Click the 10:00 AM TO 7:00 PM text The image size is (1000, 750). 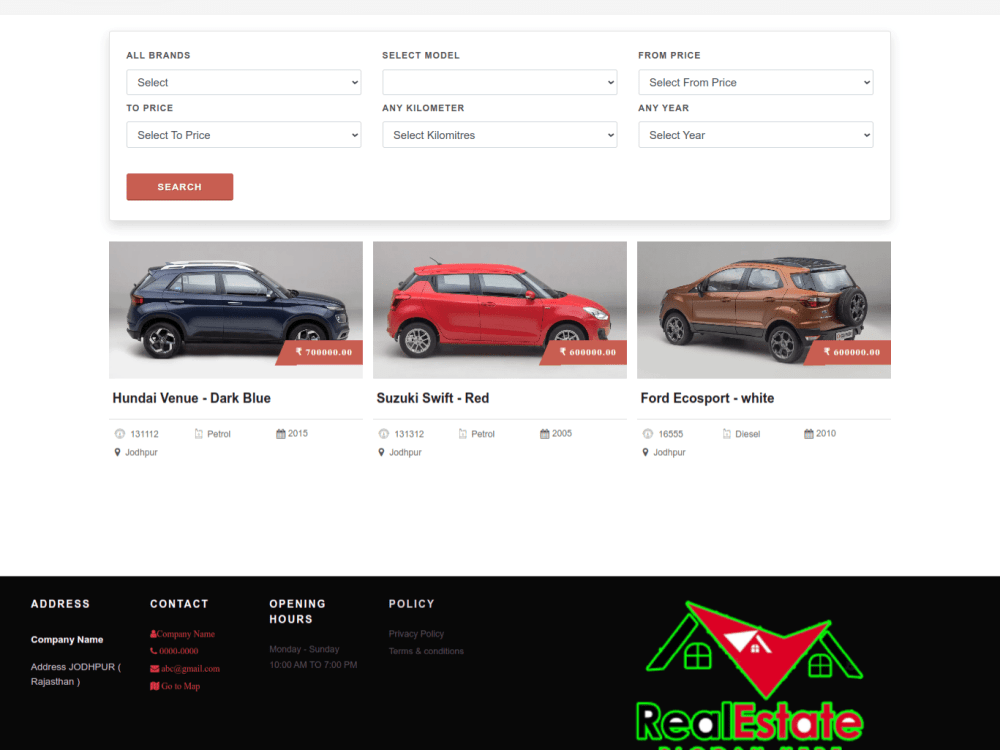[313, 665]
